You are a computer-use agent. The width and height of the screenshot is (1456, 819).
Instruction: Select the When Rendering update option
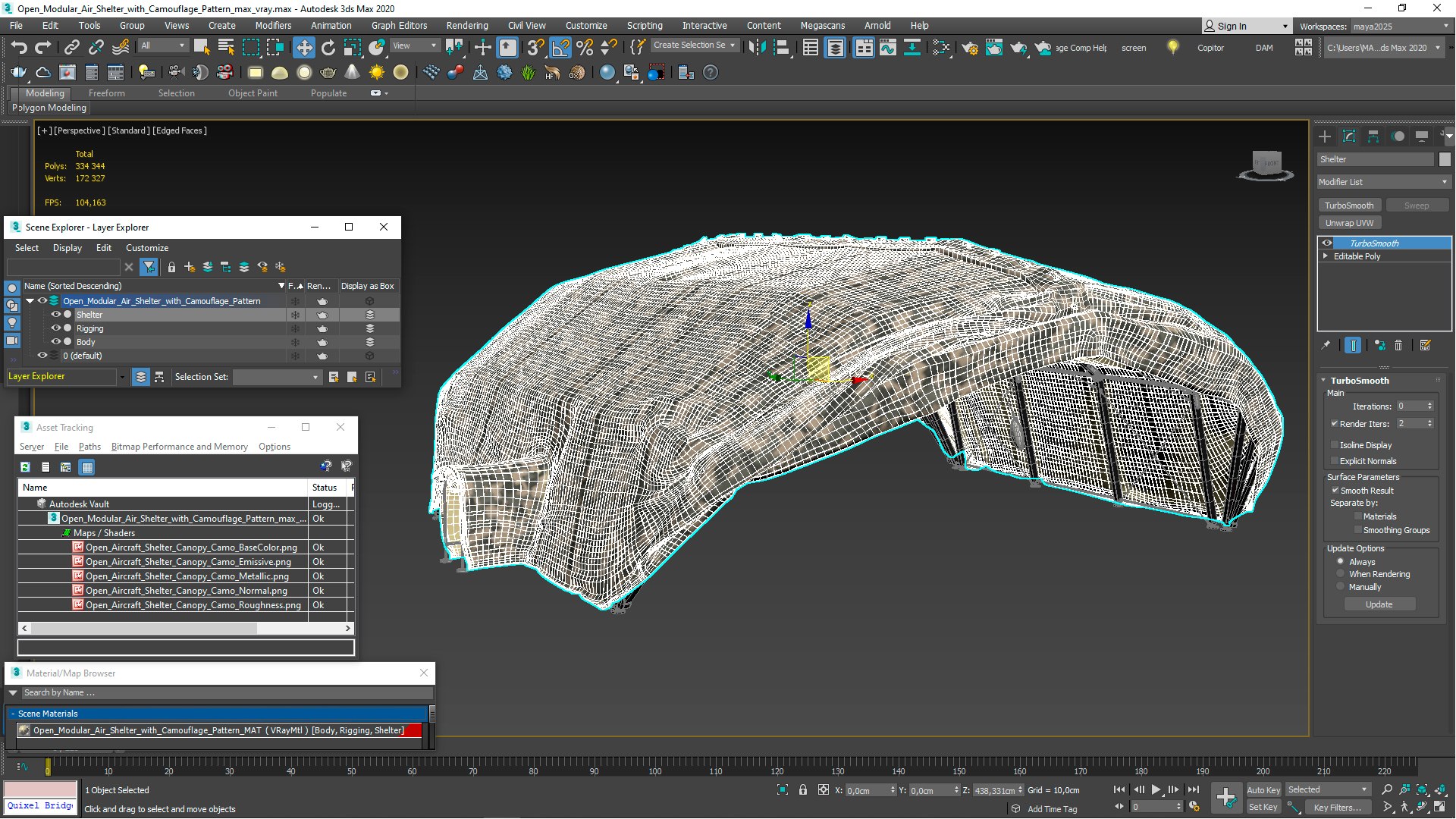click(1341, 574)
